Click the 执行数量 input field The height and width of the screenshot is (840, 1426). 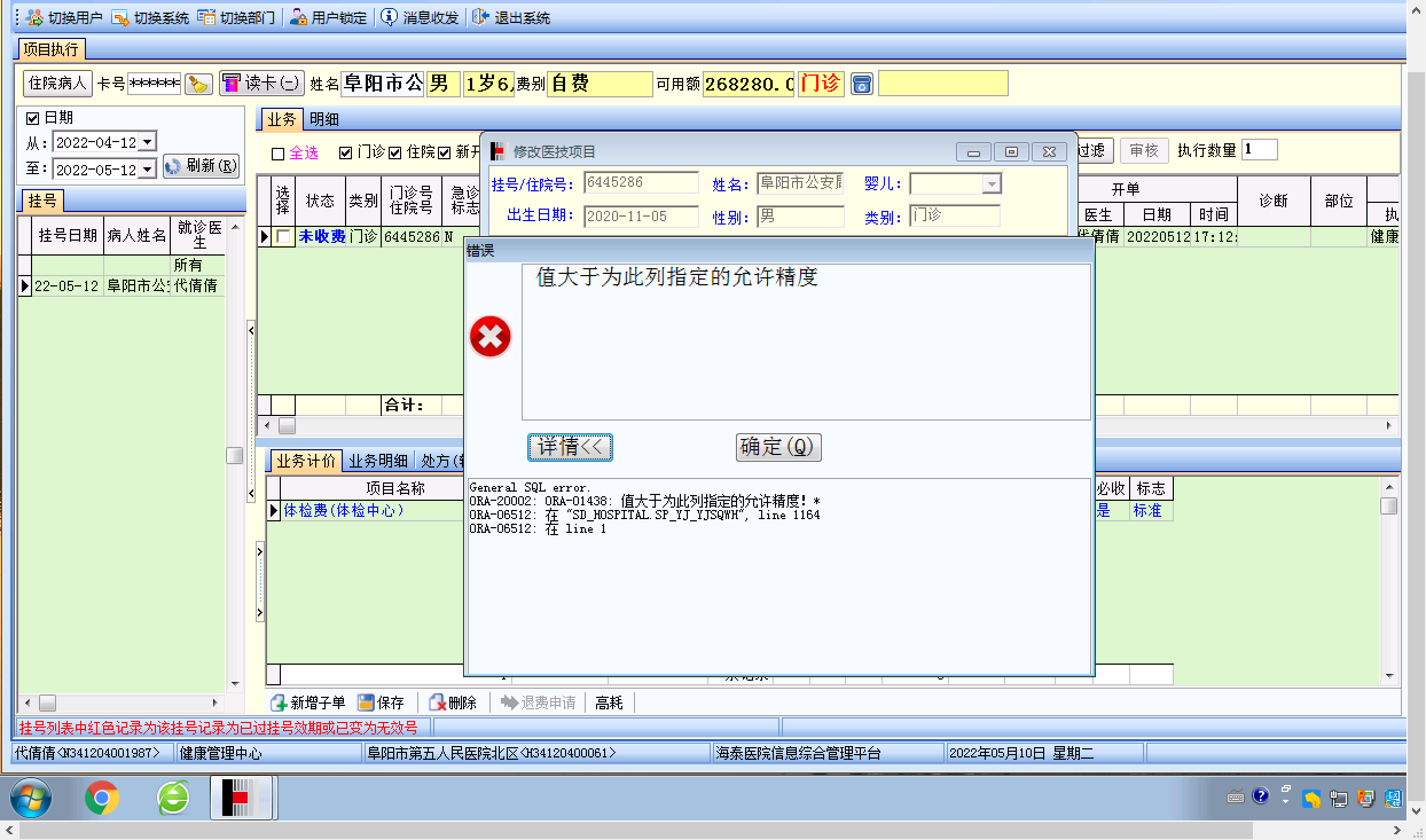(x=1259, y=150)
